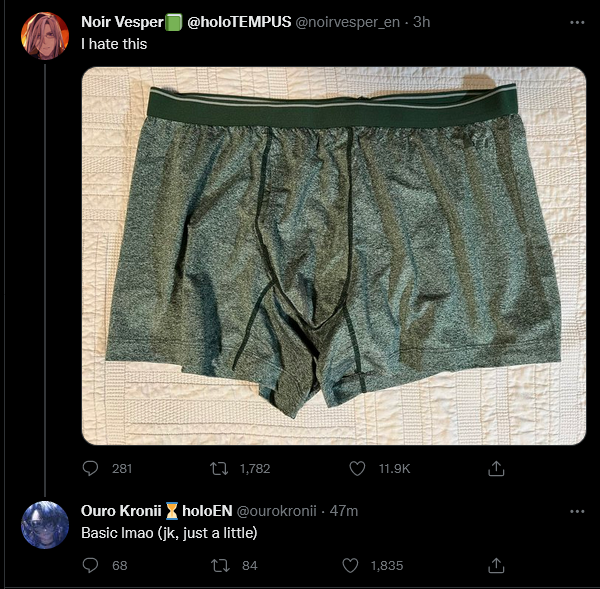The image size is (600, 589).
Task: Like Noir Vesper's tweet with 11.9K likes
Action: (x=357, y=468)
